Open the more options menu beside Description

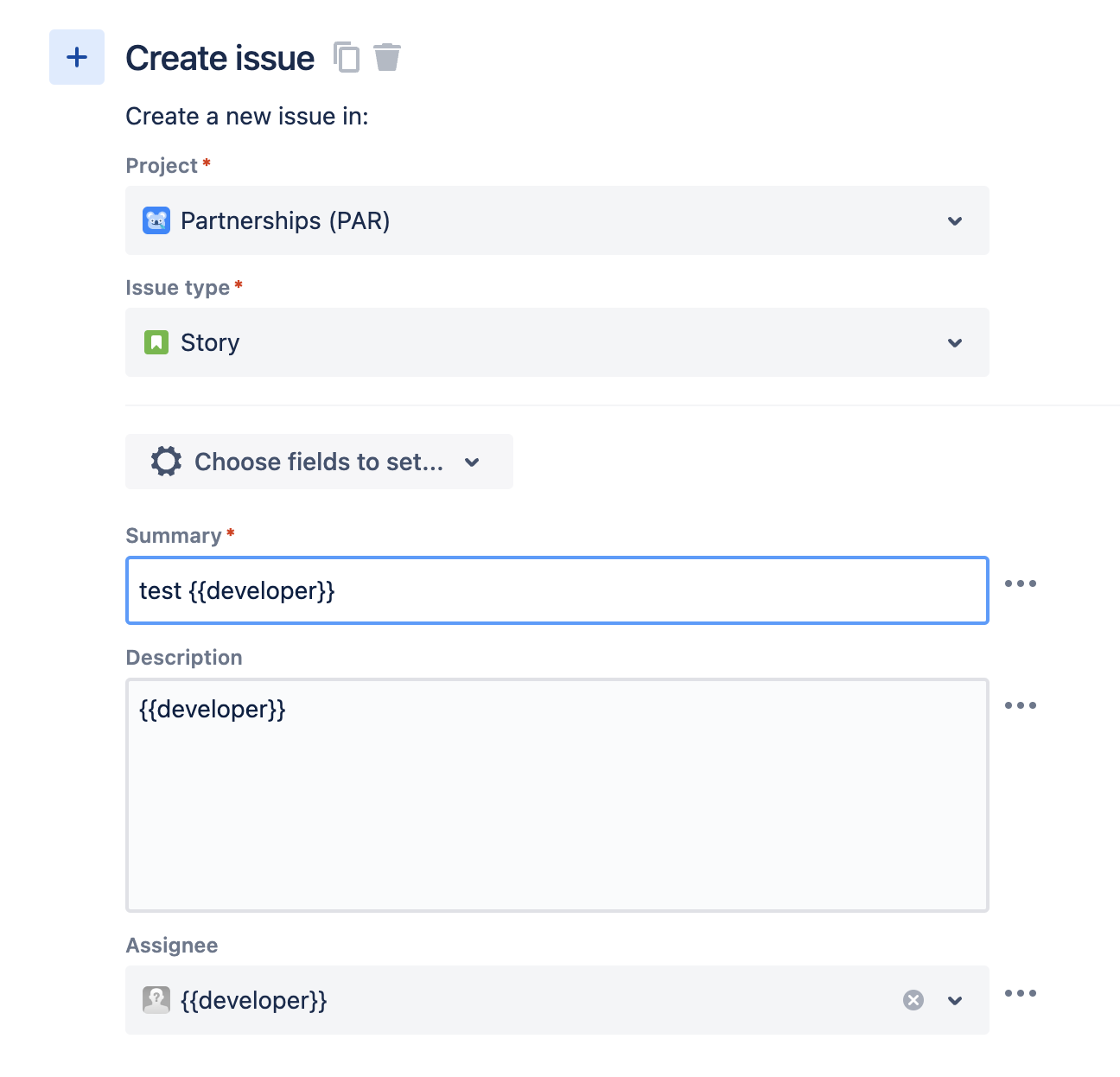click(x=1021, y=705)
